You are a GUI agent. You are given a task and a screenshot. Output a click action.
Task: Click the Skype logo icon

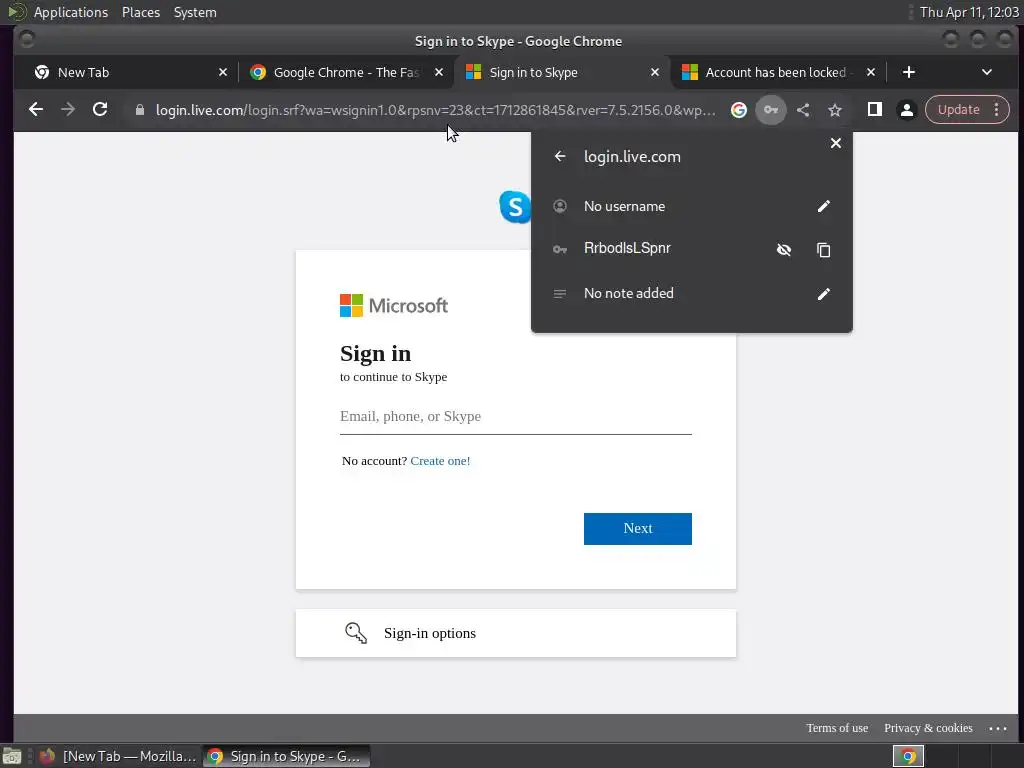click(x=515, y=206)
